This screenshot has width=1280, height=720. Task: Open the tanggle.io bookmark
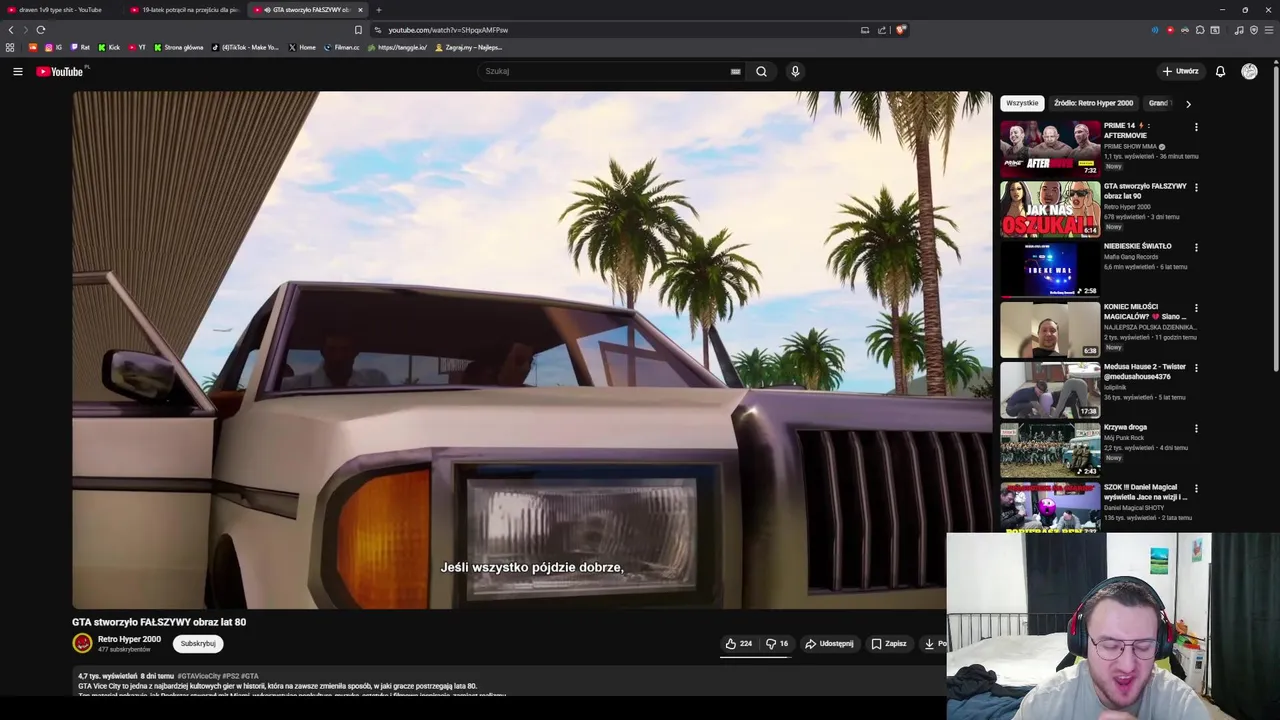pyautogui.click(x=397, y=47)
